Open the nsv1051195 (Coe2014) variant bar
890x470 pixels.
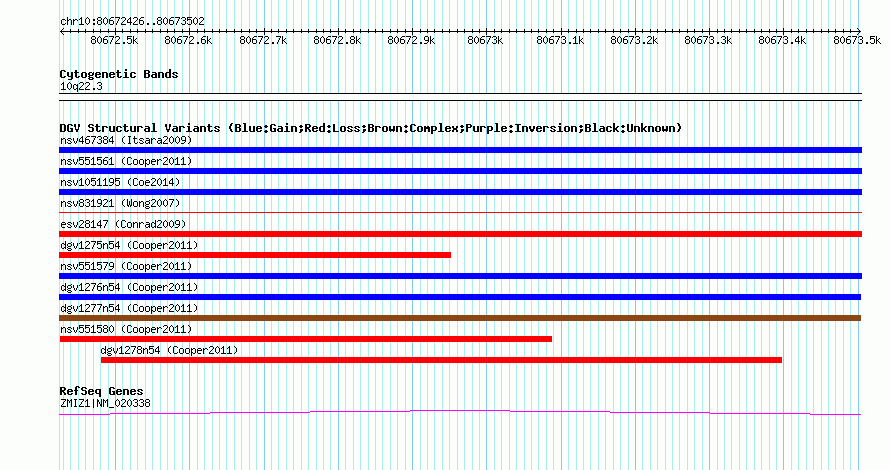coord(460,192)
